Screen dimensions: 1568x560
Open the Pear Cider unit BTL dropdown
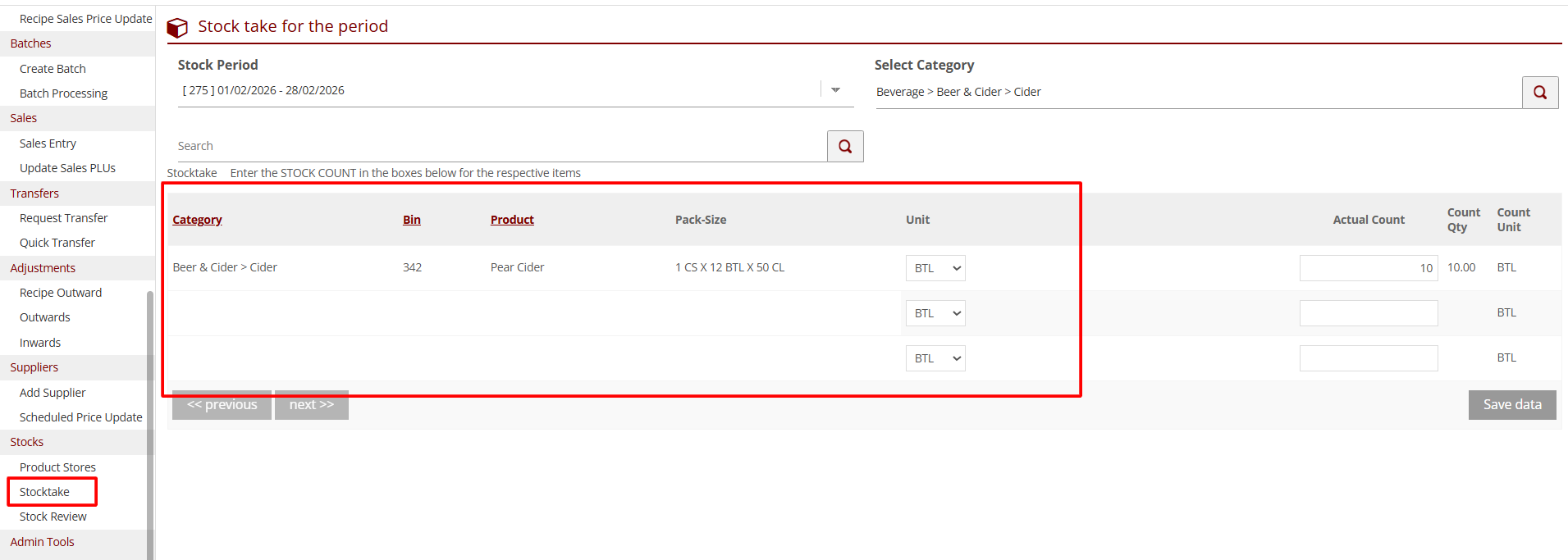pyautogui.click(x=935, y=268)
